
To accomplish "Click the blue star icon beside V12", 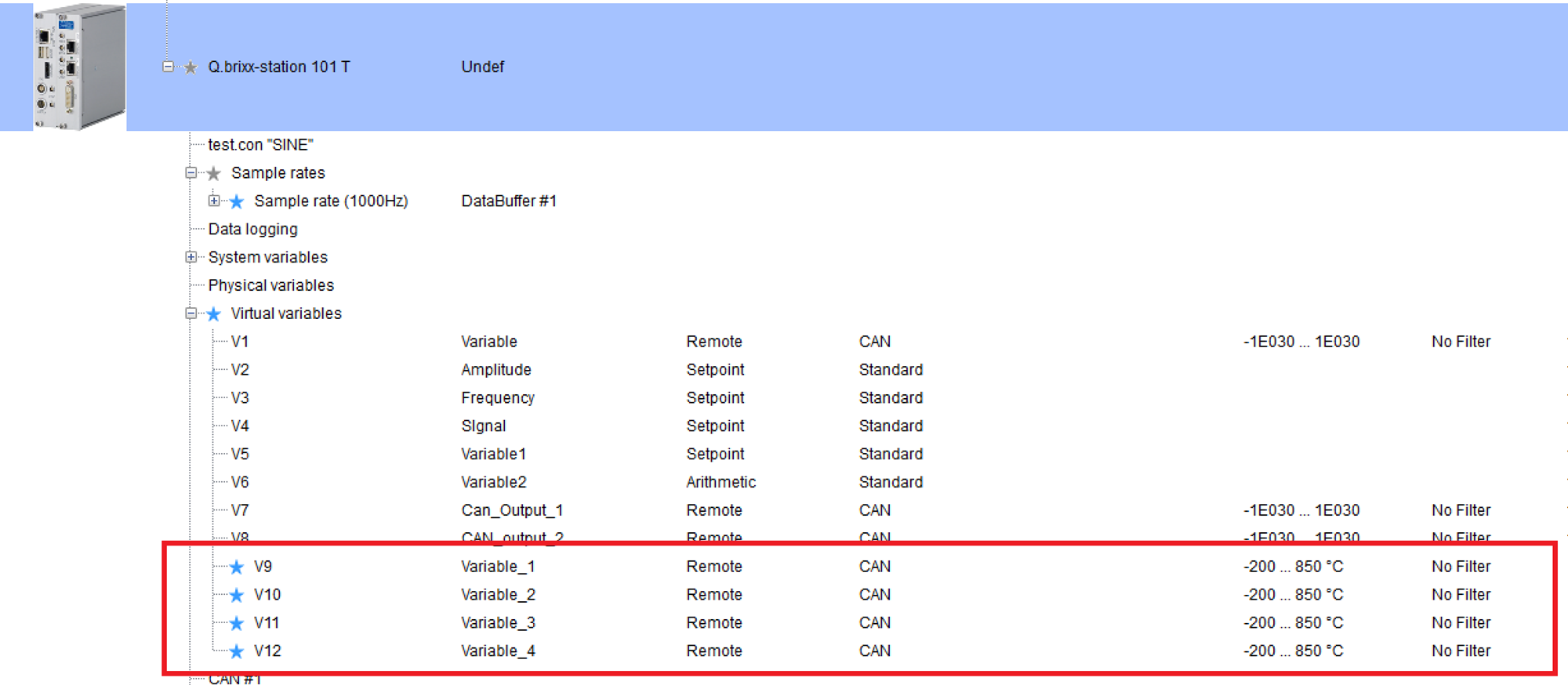I will pyautogui.click(x=237, y=651).
